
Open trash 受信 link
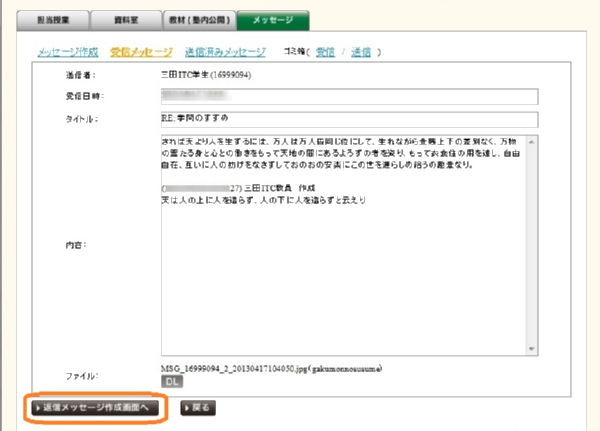[x=325, y=51]
